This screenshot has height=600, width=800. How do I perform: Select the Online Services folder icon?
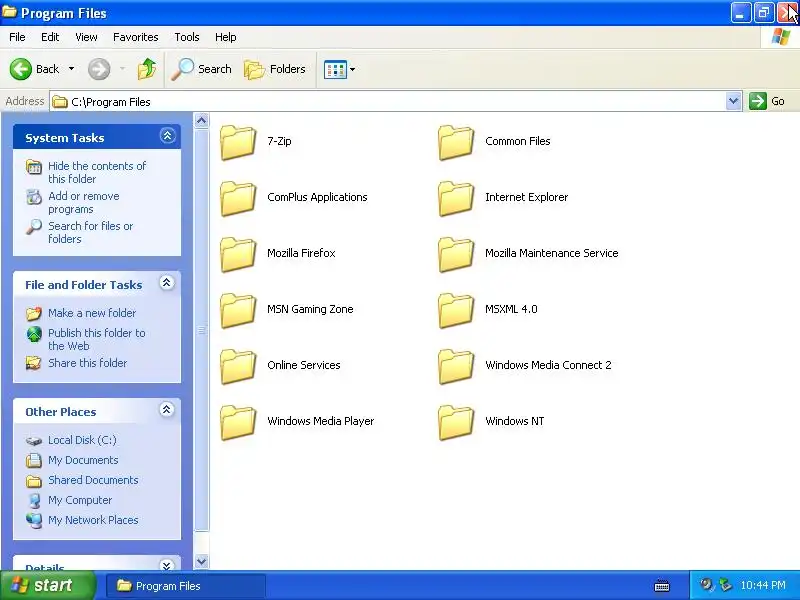tap(238, 367)
